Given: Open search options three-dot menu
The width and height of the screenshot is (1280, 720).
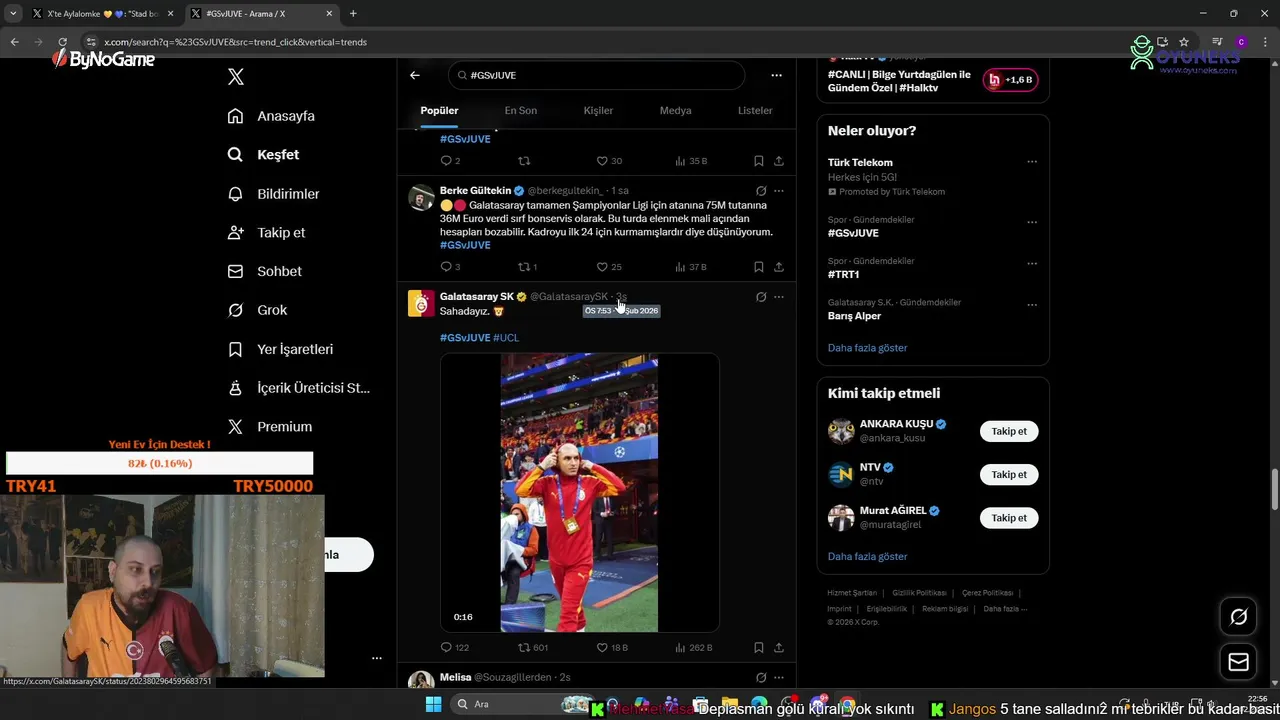Looking at the screenshot, I should click(x=776, y=75).
